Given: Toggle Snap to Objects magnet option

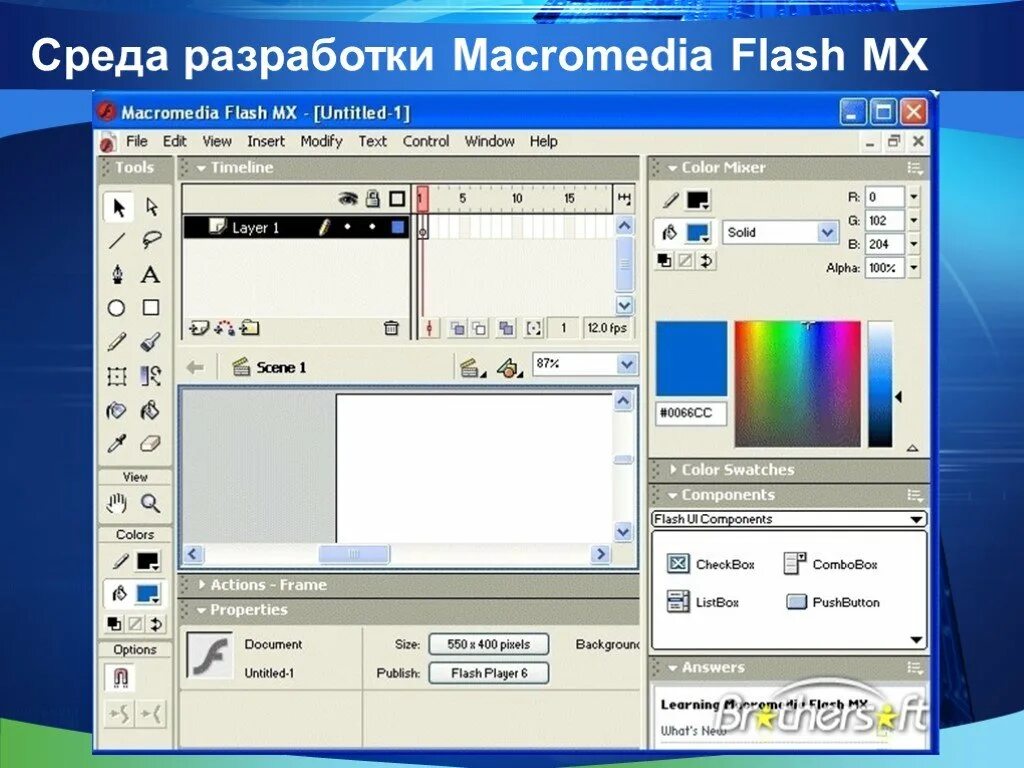Looking at the screenshot, I should 121,677.
